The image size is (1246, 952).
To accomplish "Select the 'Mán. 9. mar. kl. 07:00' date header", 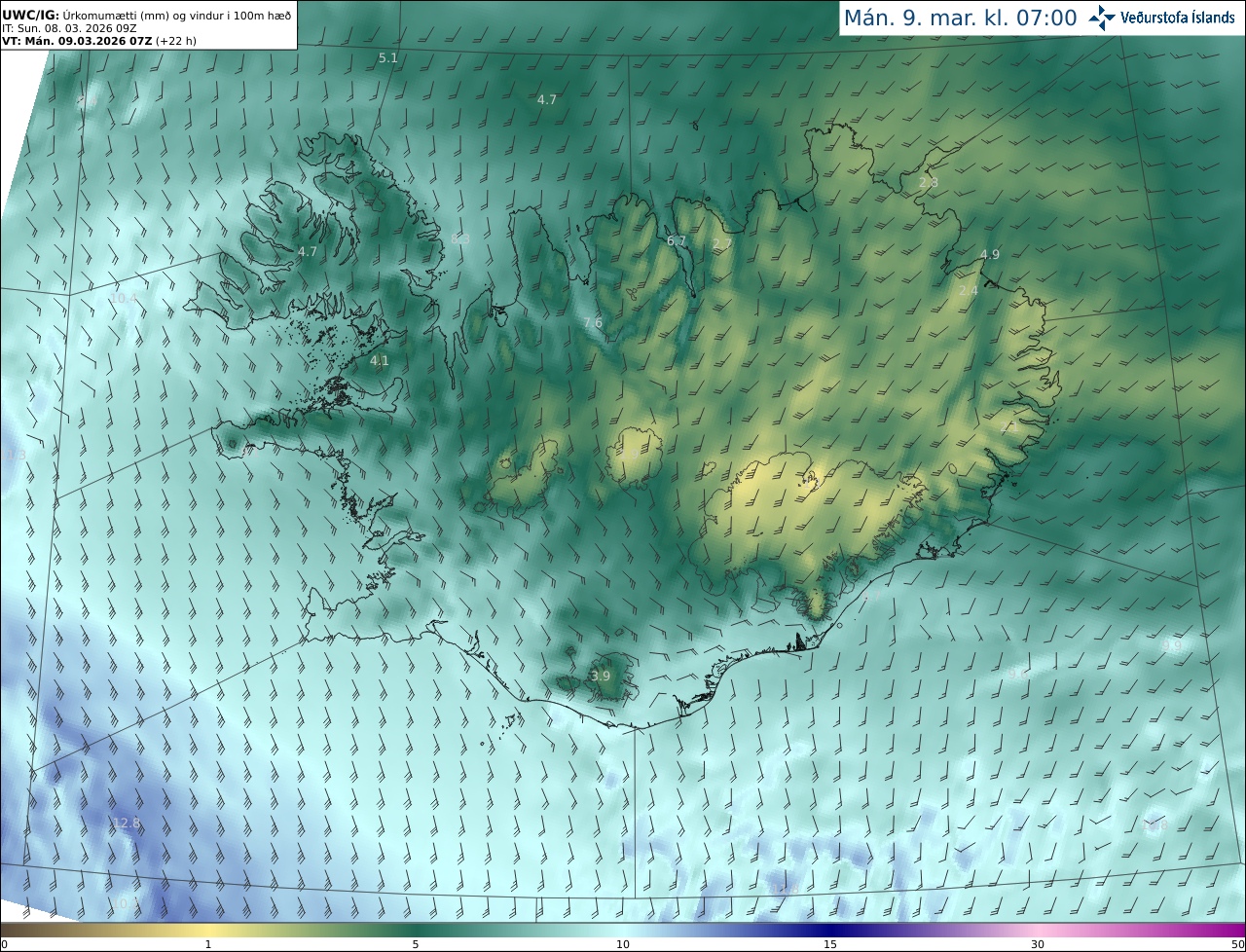I will click(960, 18).
